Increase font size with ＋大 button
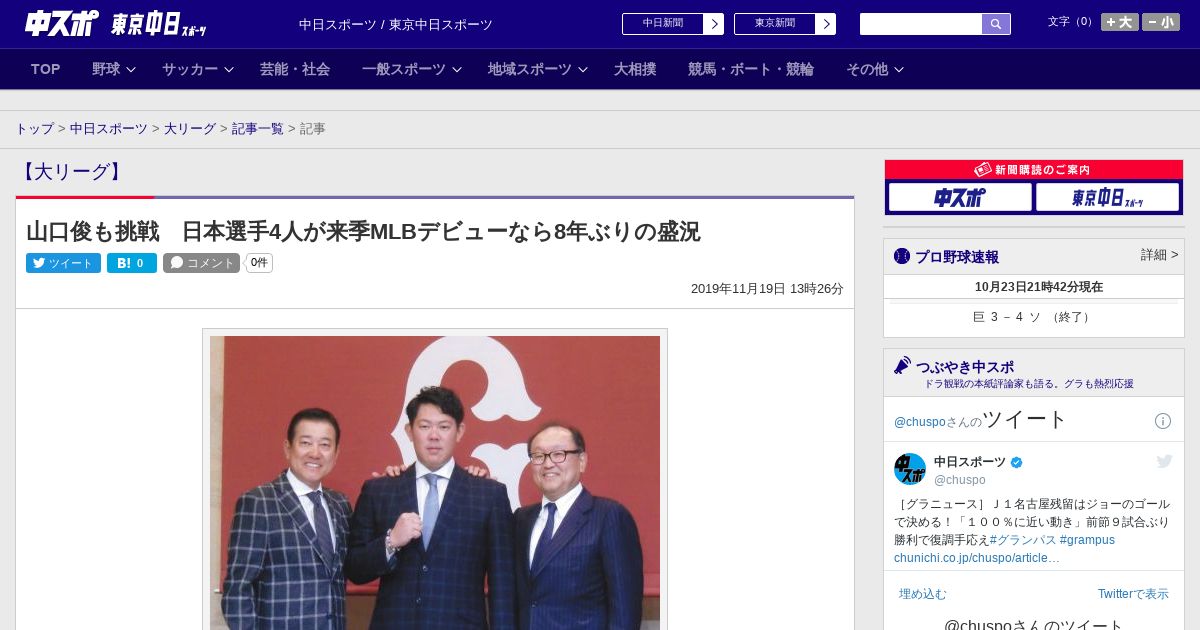 click(1120, 22)
